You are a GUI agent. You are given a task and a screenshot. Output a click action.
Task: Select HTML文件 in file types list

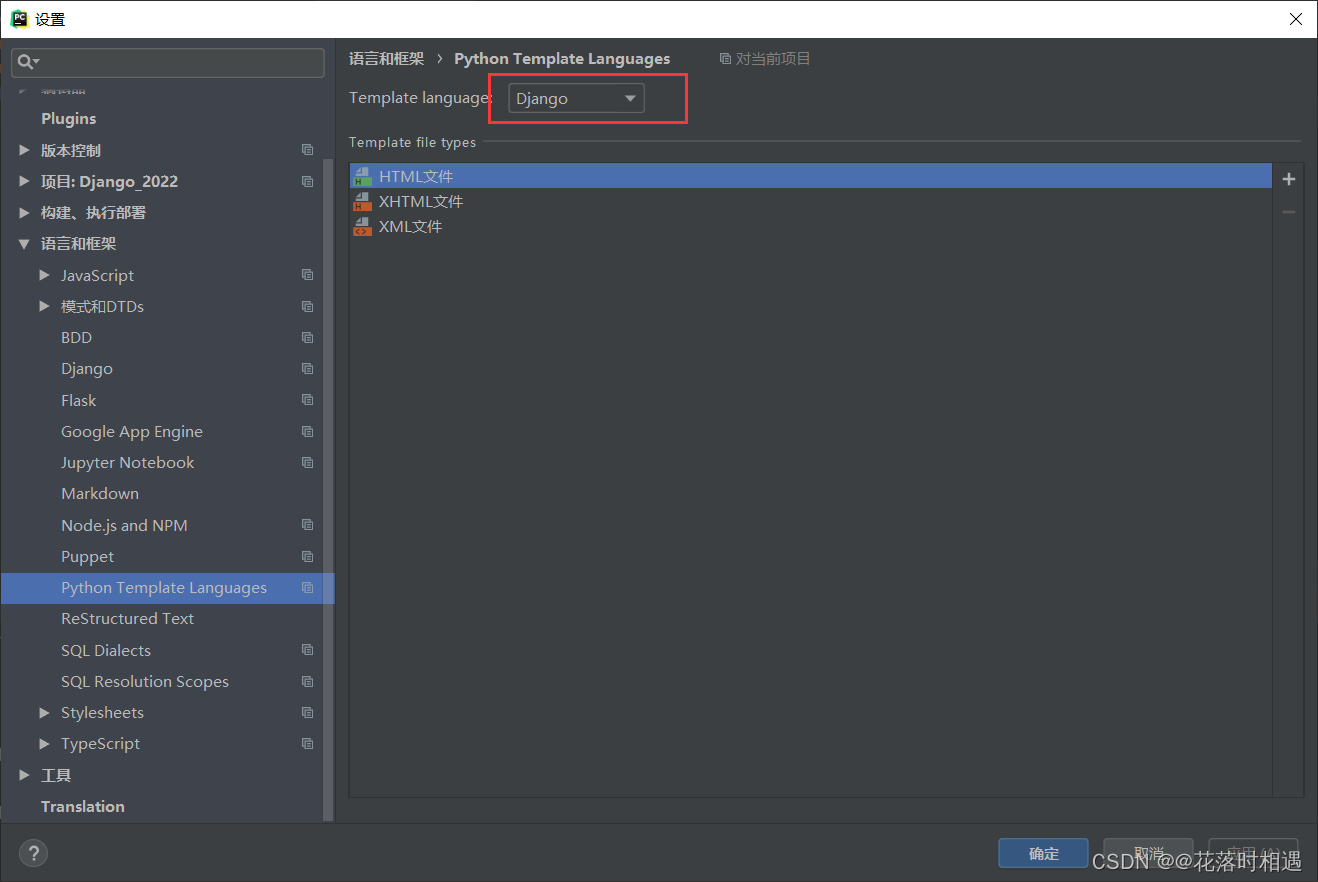[811, 176]
